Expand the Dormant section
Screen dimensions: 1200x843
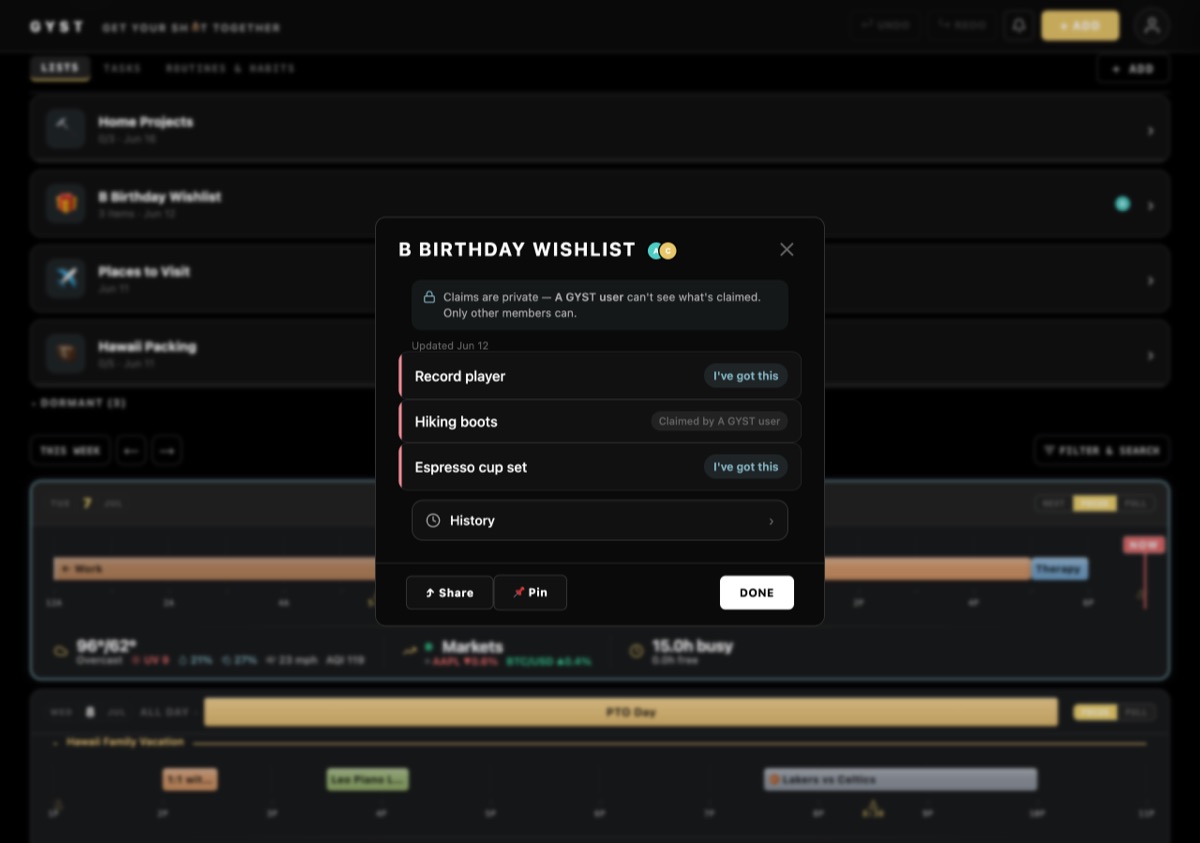(x=79, y=403)
